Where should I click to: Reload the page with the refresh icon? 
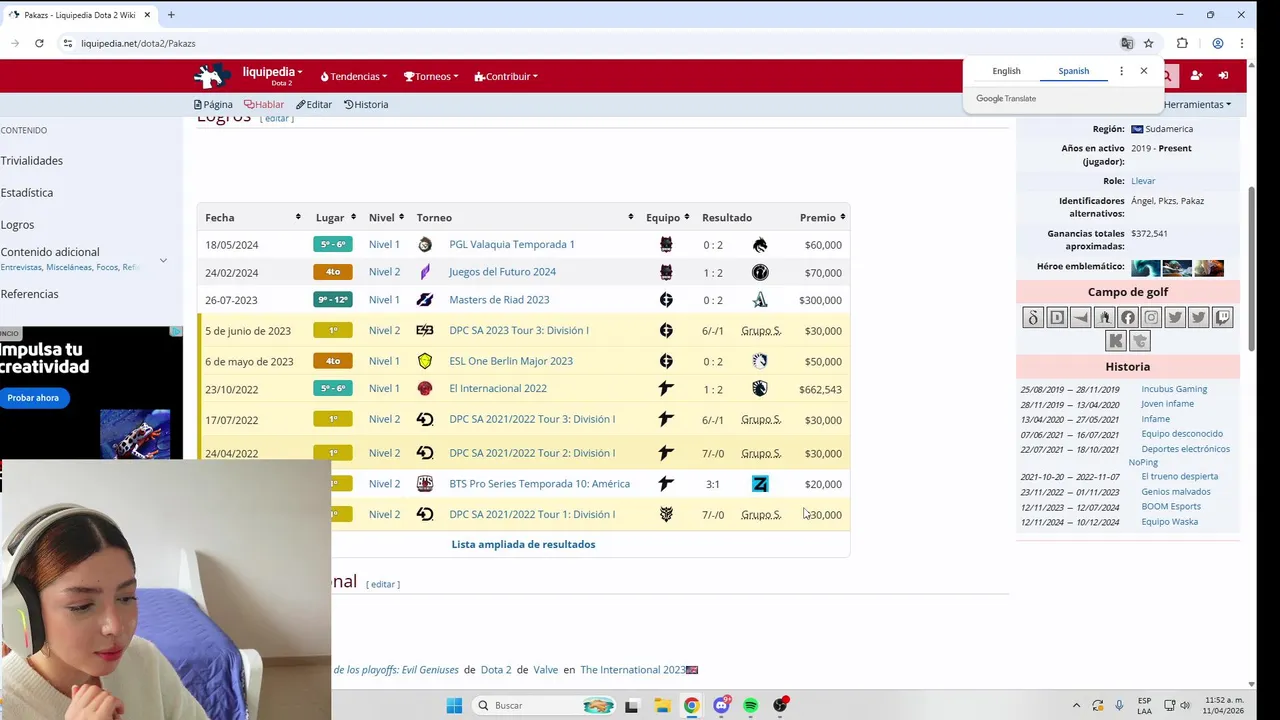pos(39,43)
